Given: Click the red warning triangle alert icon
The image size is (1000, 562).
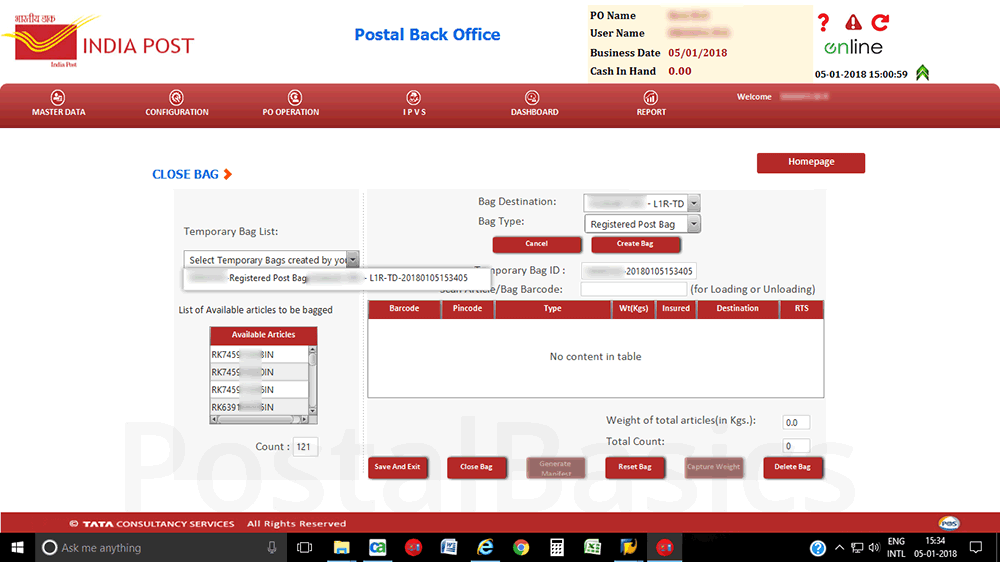Looking at the screenshot, I should coord(852,22).
